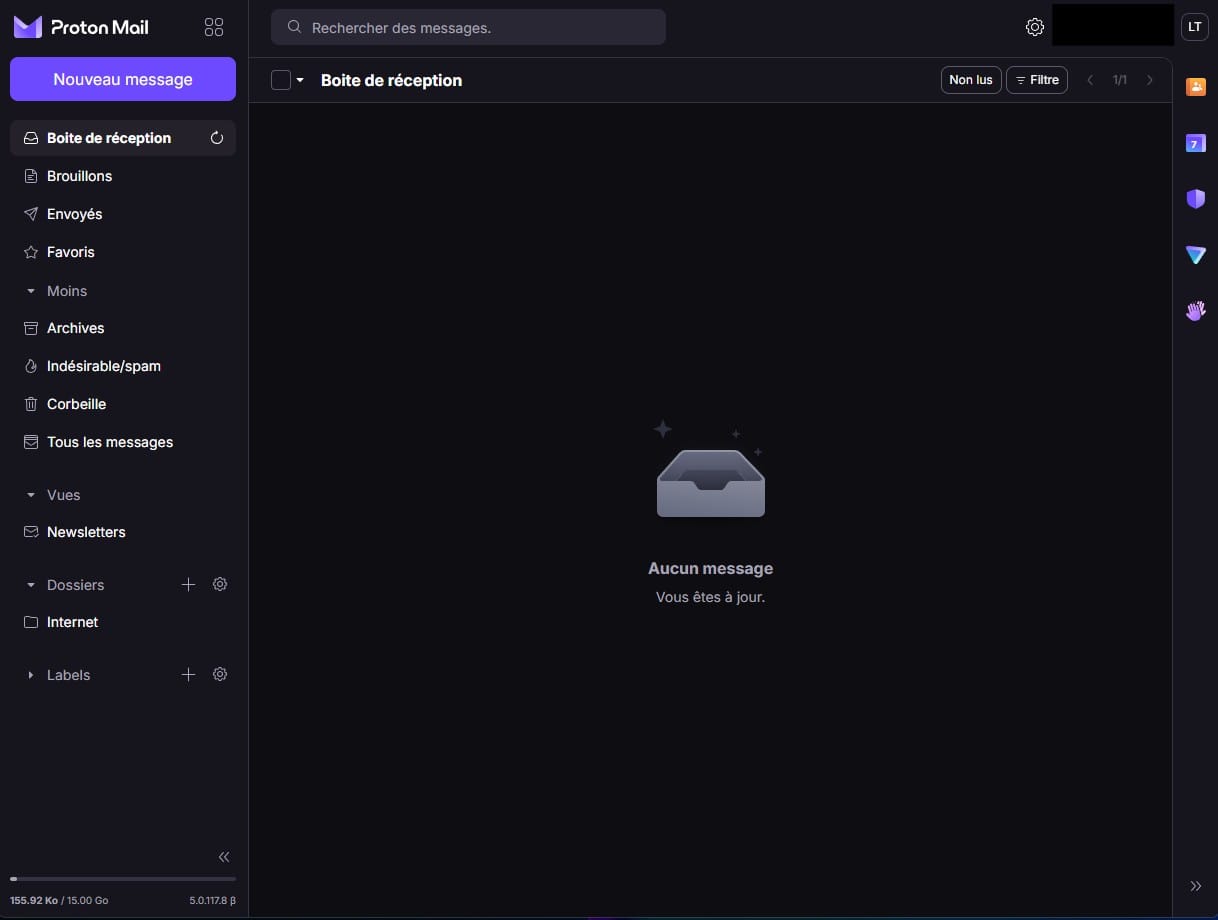
Task: Click the search magnifier icon
Action: pos(294,27)
